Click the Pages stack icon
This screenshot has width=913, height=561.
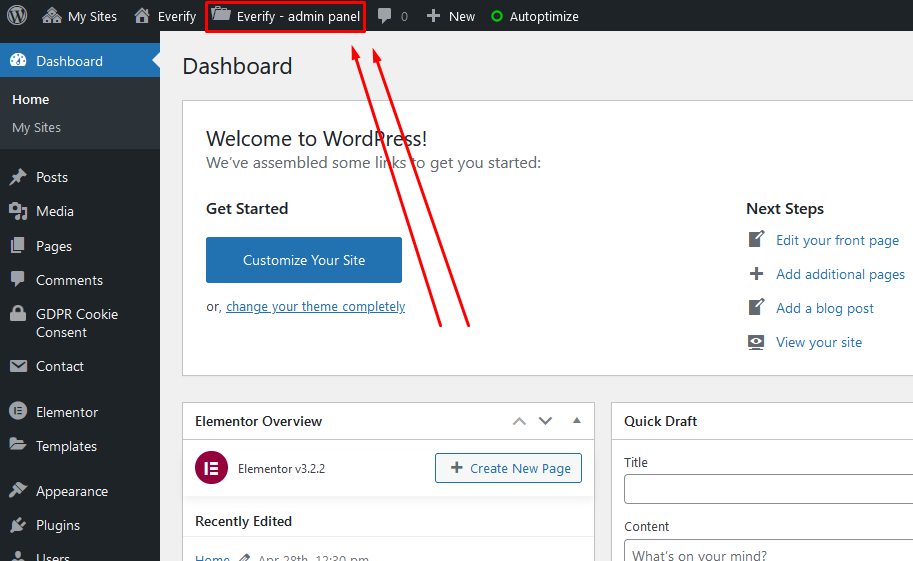[x=18, y=245]
